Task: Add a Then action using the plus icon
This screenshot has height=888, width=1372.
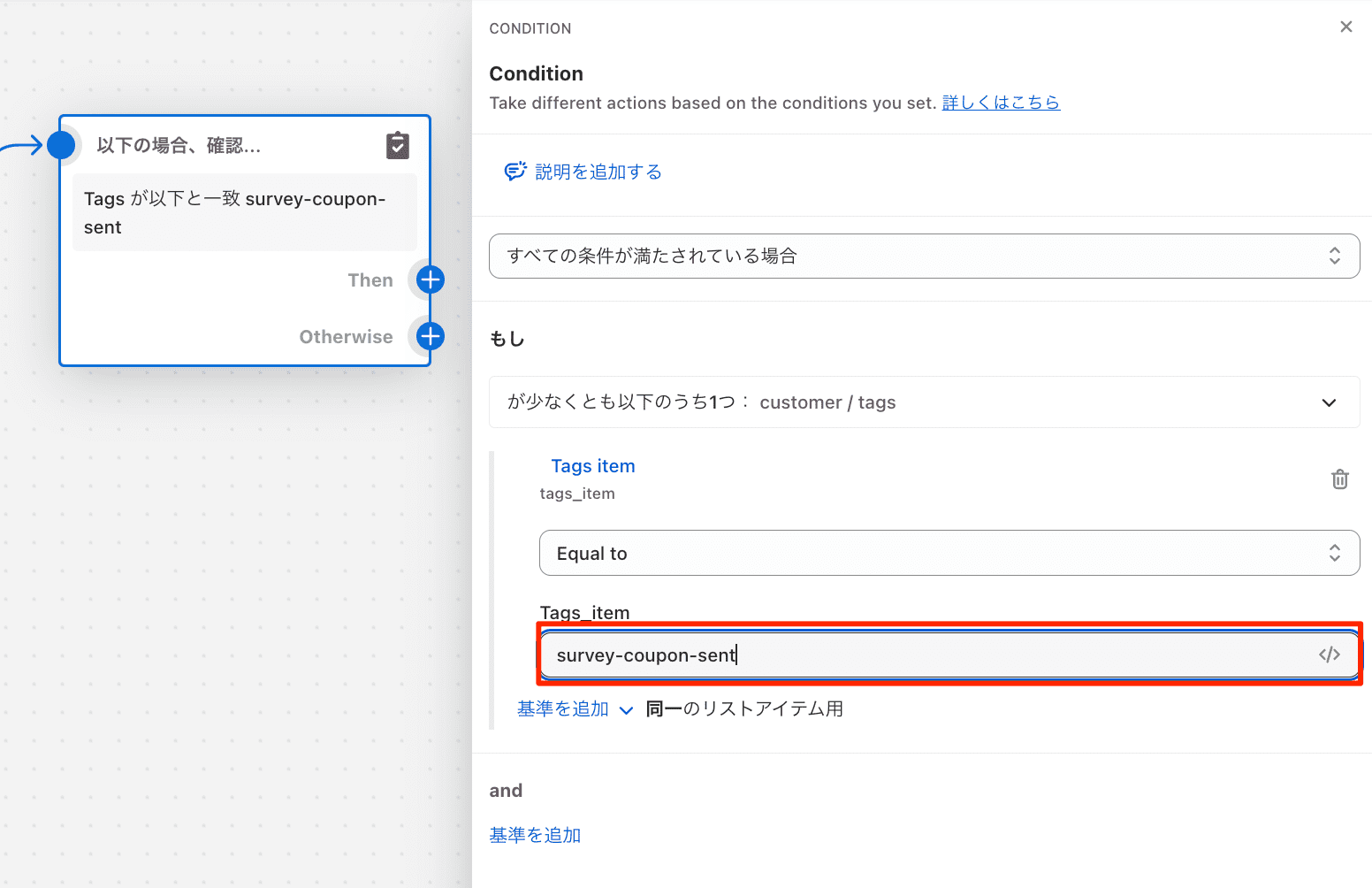Action: (429, 279)
